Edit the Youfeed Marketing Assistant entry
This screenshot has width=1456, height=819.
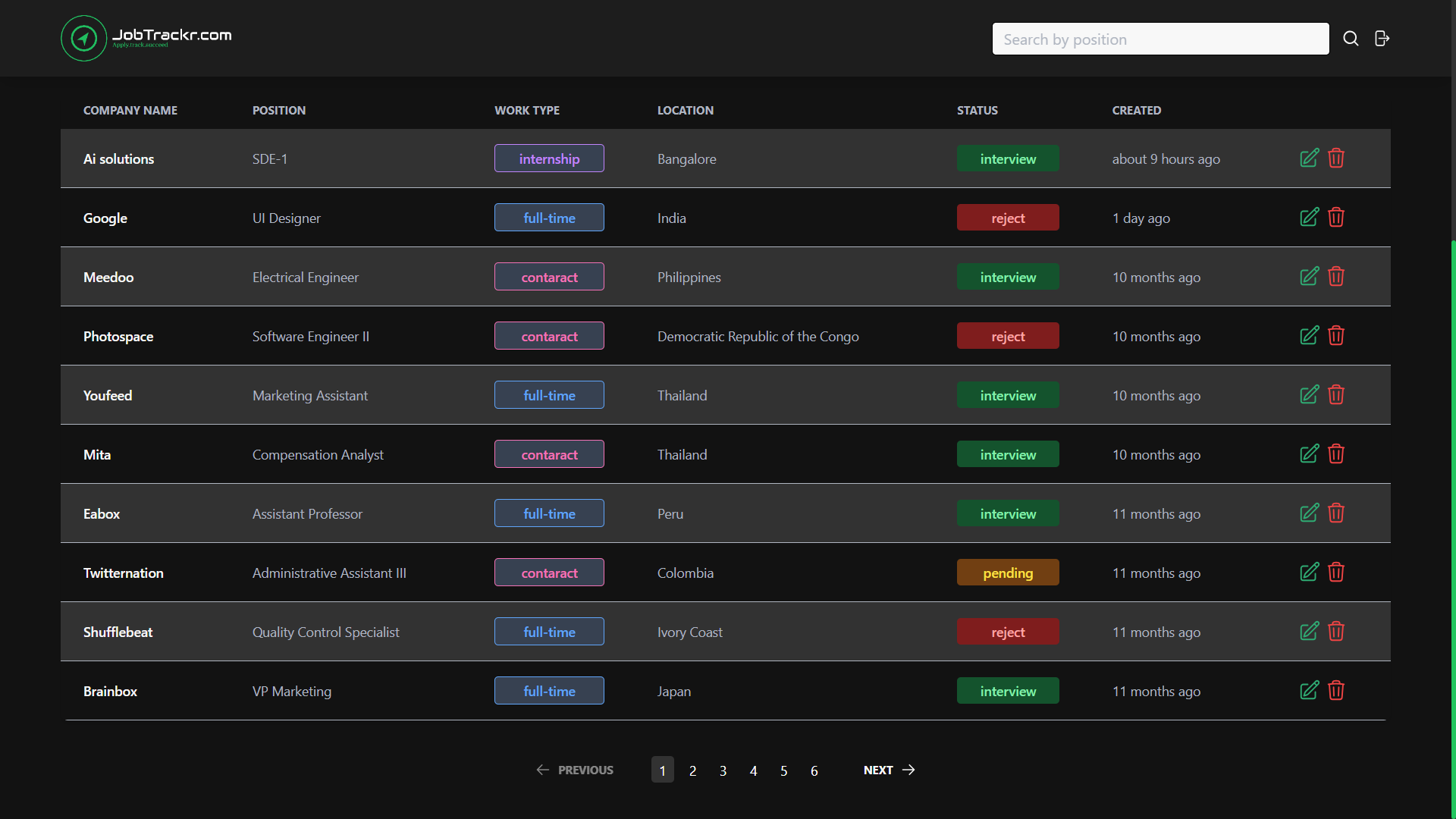click(1309, 395)
